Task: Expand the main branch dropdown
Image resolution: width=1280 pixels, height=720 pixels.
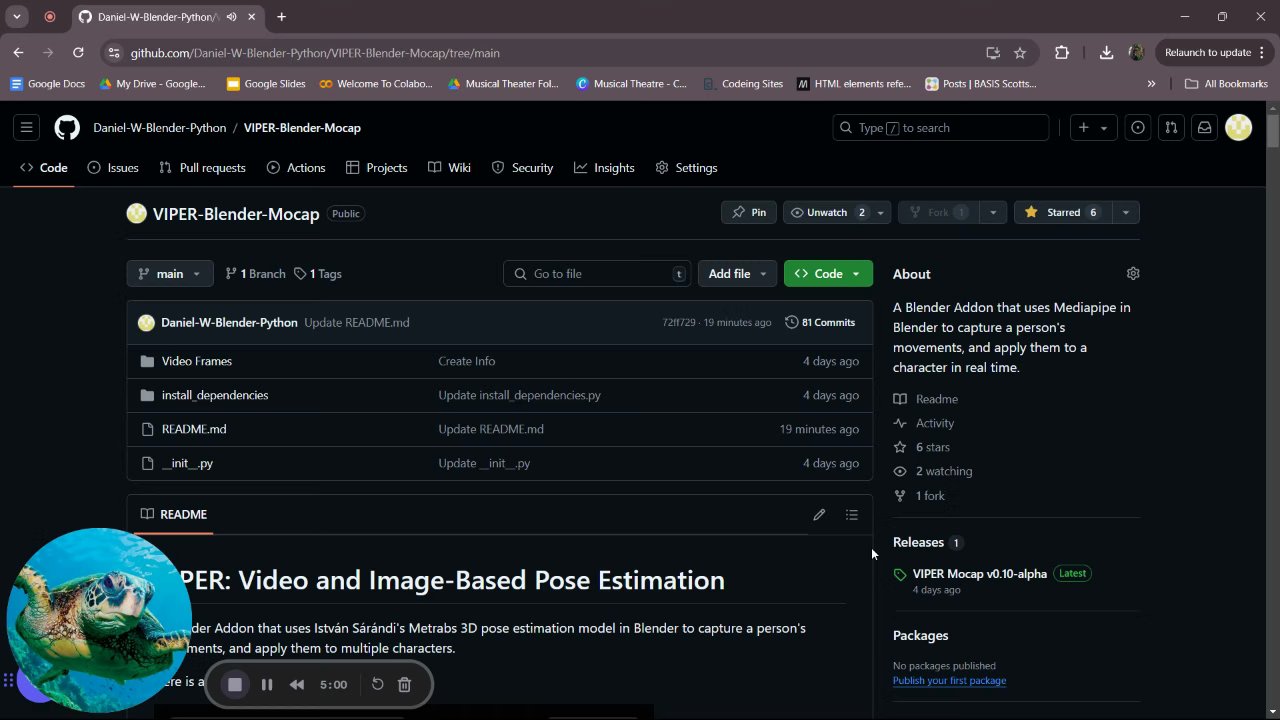Action: tap(169, 274)
